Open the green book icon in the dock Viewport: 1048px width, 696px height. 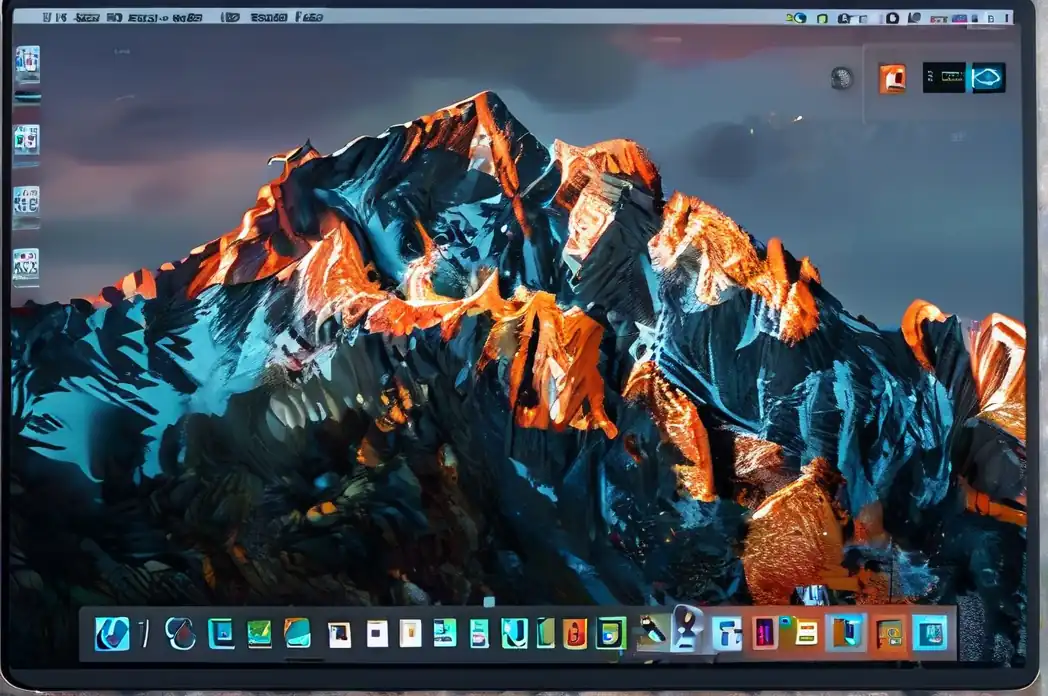[545, 633]
